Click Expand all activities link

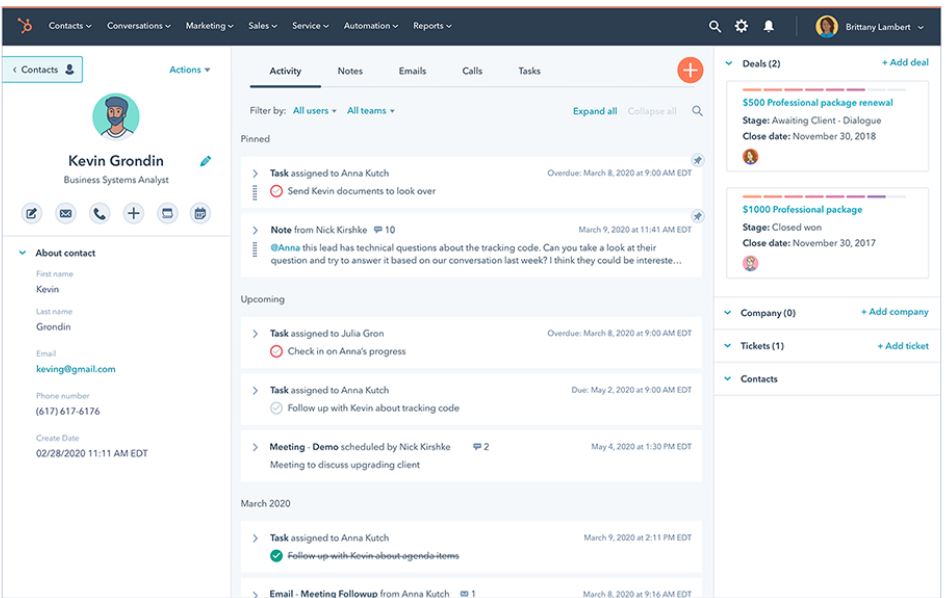(594, 111)
